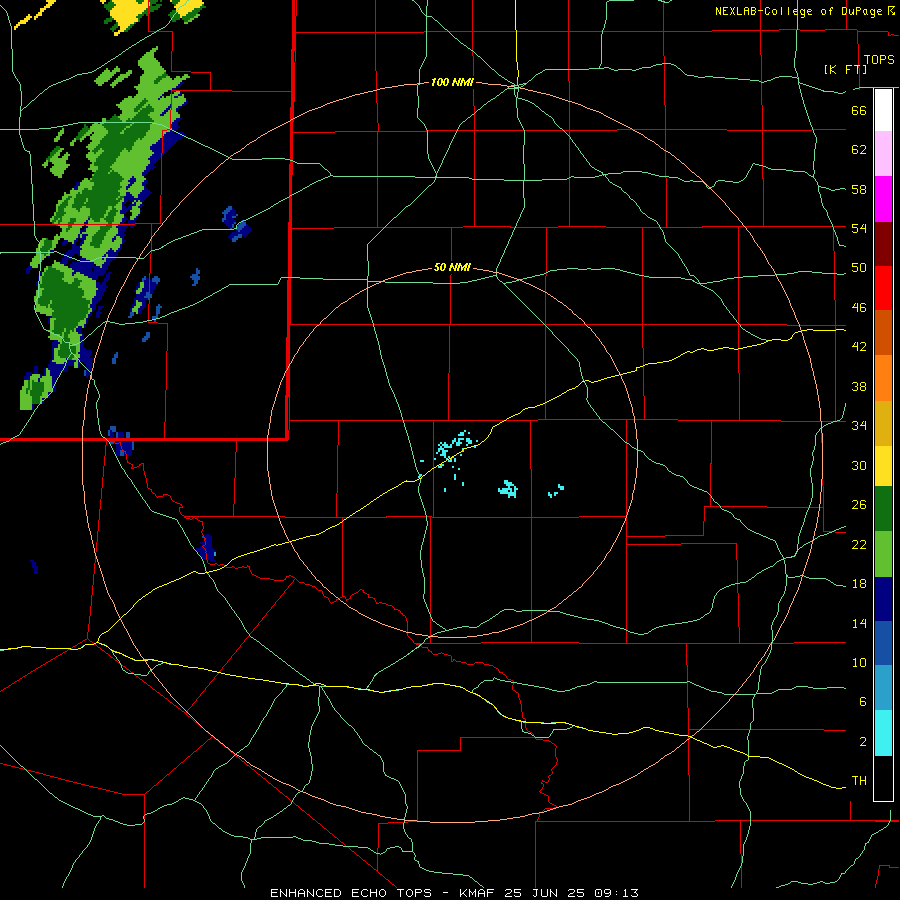Viewport: 900px width, 900px height.
Task: Click the light green legend swatch
Action: 883,554
